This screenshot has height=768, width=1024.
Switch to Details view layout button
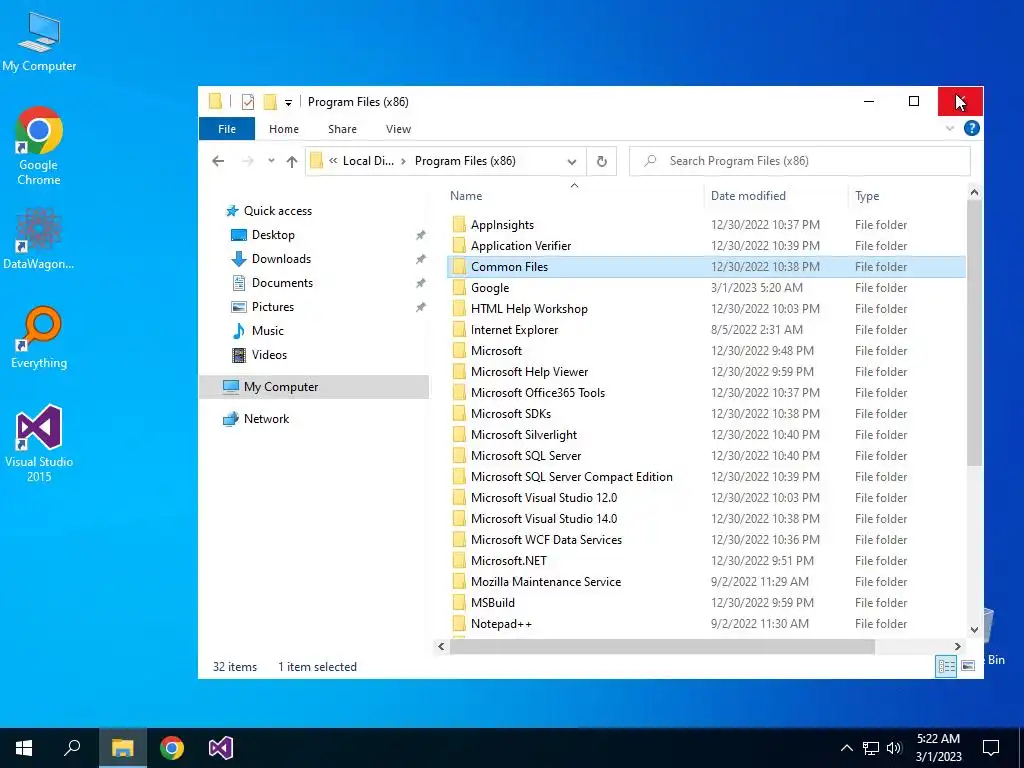pos(946,666)
